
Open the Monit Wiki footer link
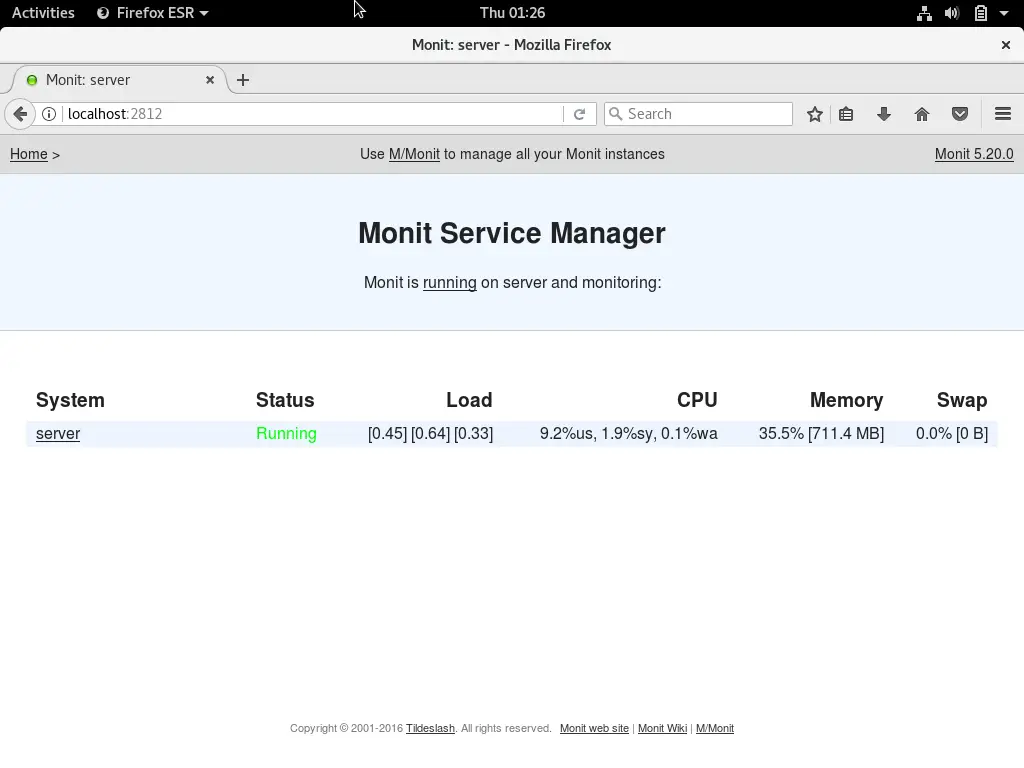pos(662,728)
